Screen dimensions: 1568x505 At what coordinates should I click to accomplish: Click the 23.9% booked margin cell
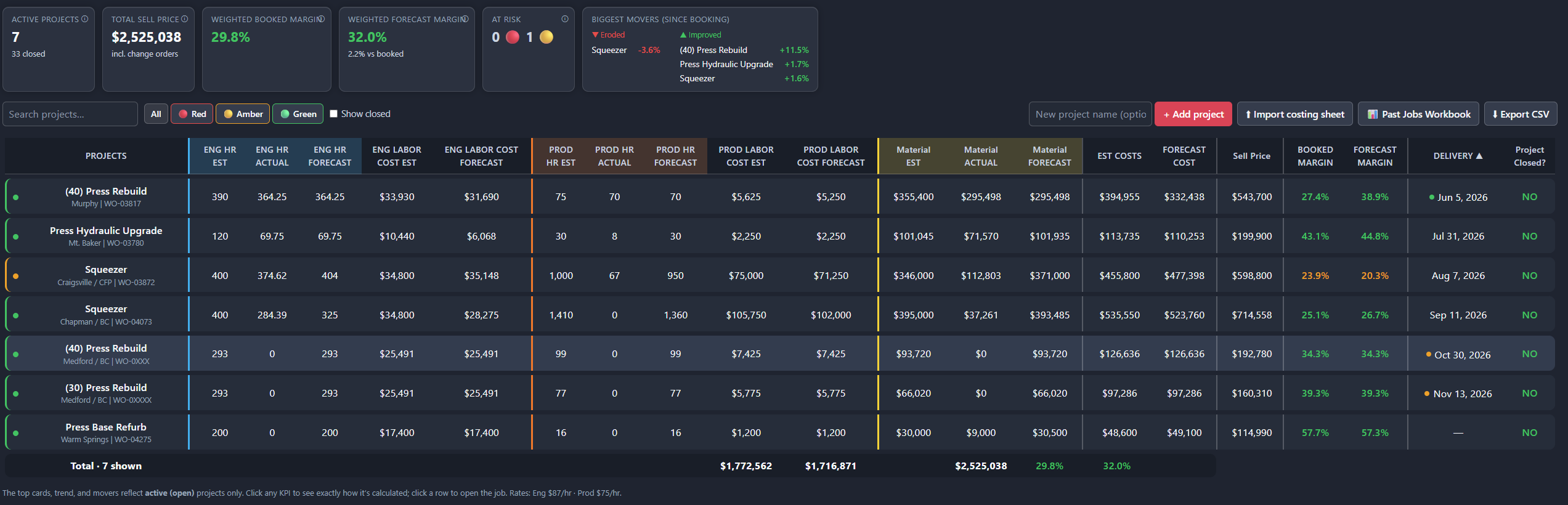pyautogui.click(x=1315, y=275)
